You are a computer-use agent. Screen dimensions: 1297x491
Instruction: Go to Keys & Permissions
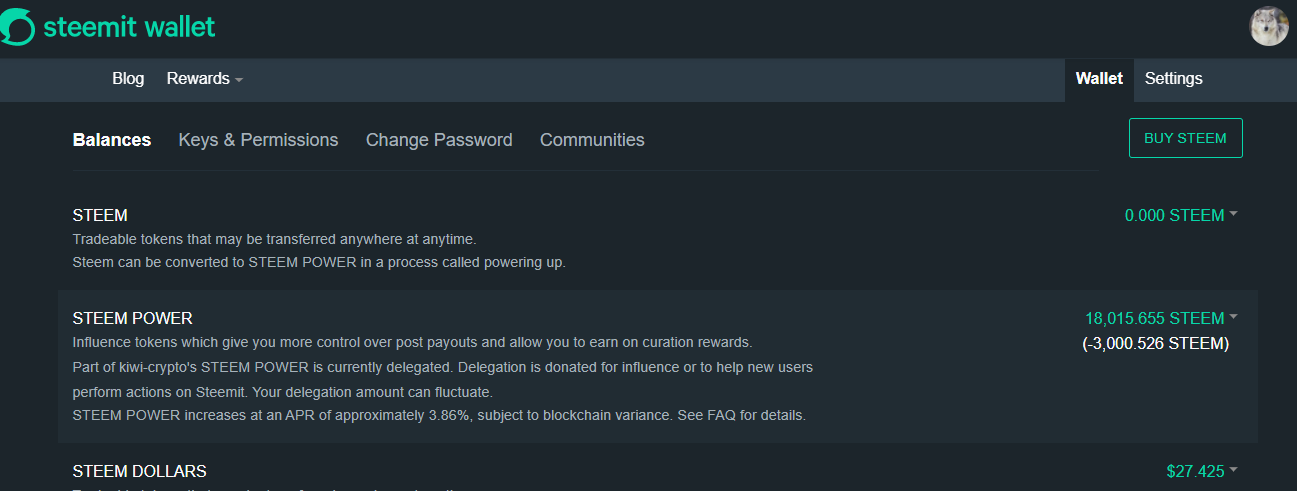258,140
